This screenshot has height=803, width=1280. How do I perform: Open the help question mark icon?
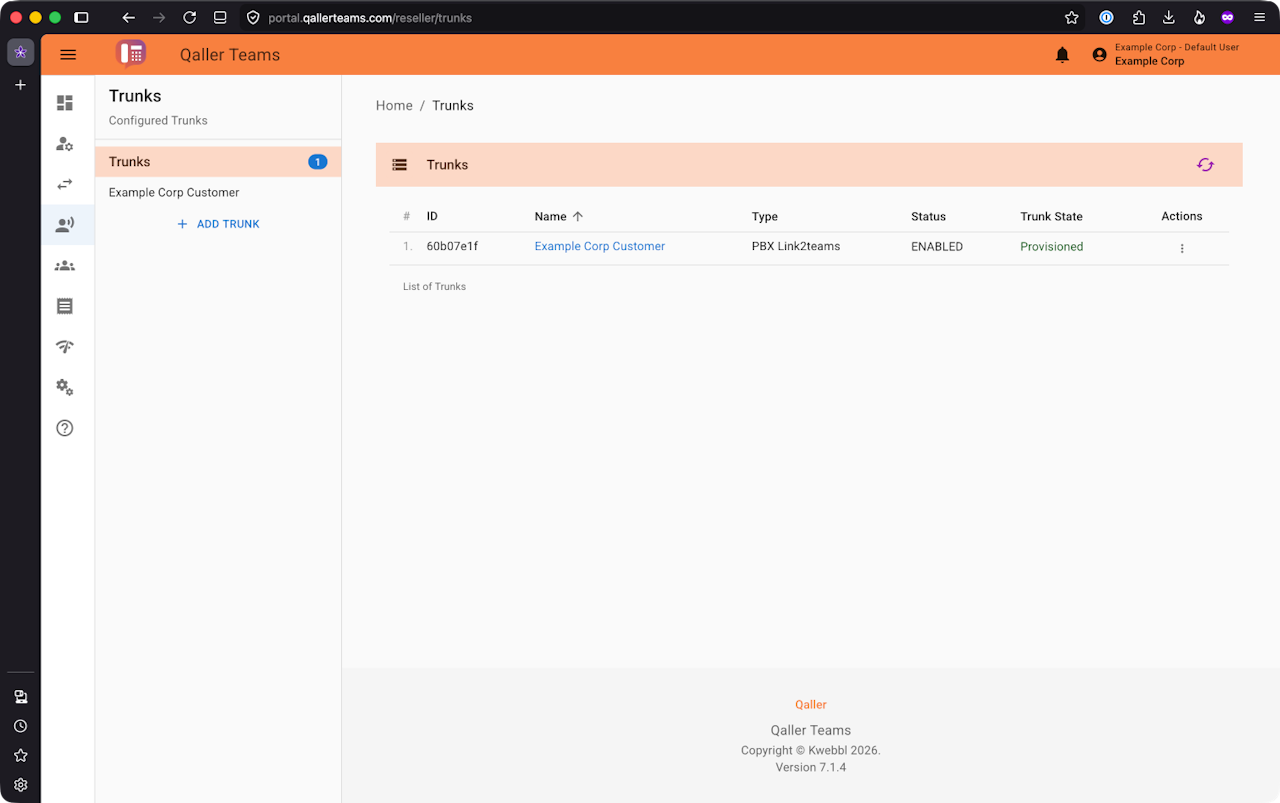pyautogui.click(x=65, y=428)
